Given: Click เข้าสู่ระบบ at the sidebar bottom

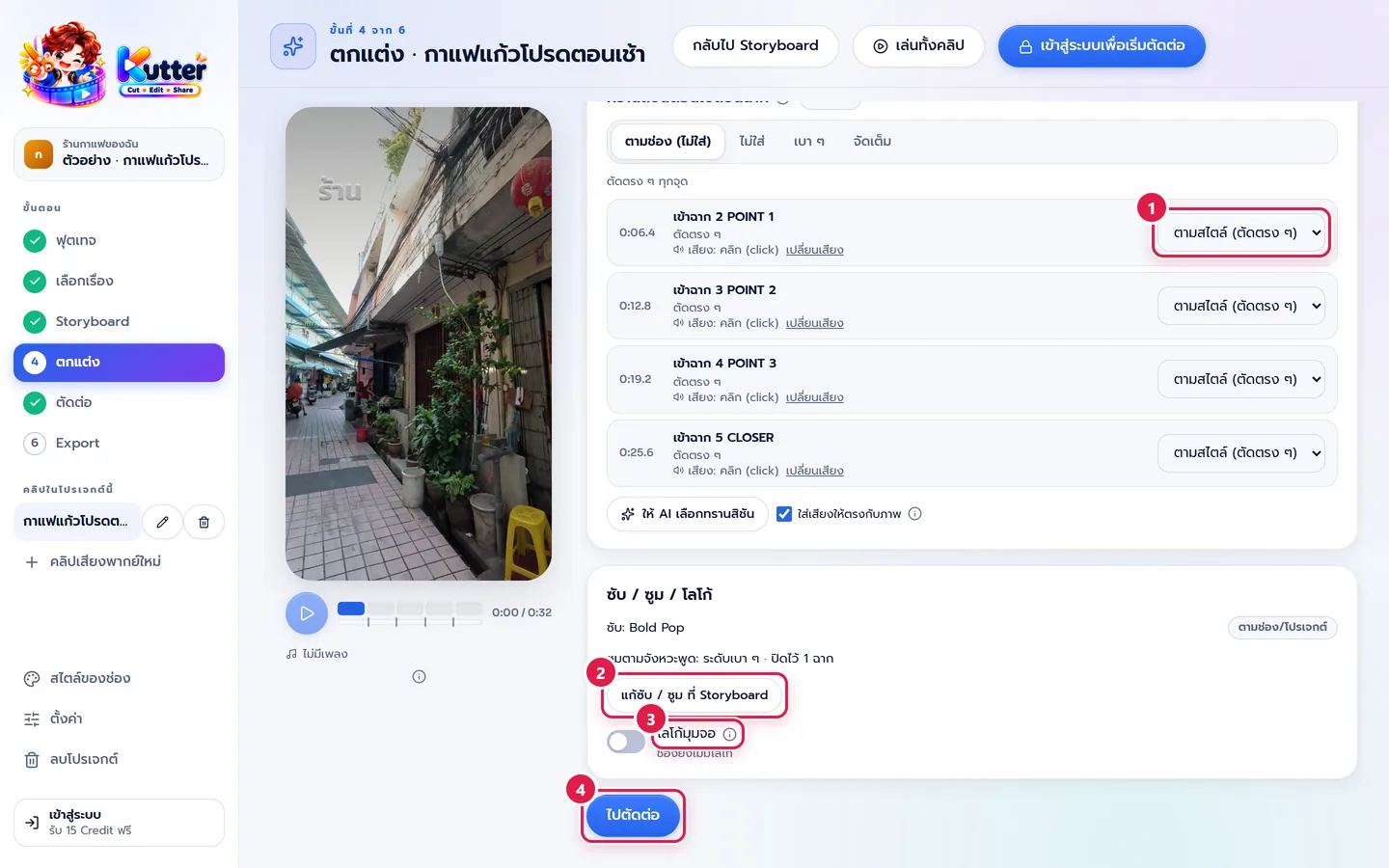Looking at the screenshot, I should pos(119,823).
